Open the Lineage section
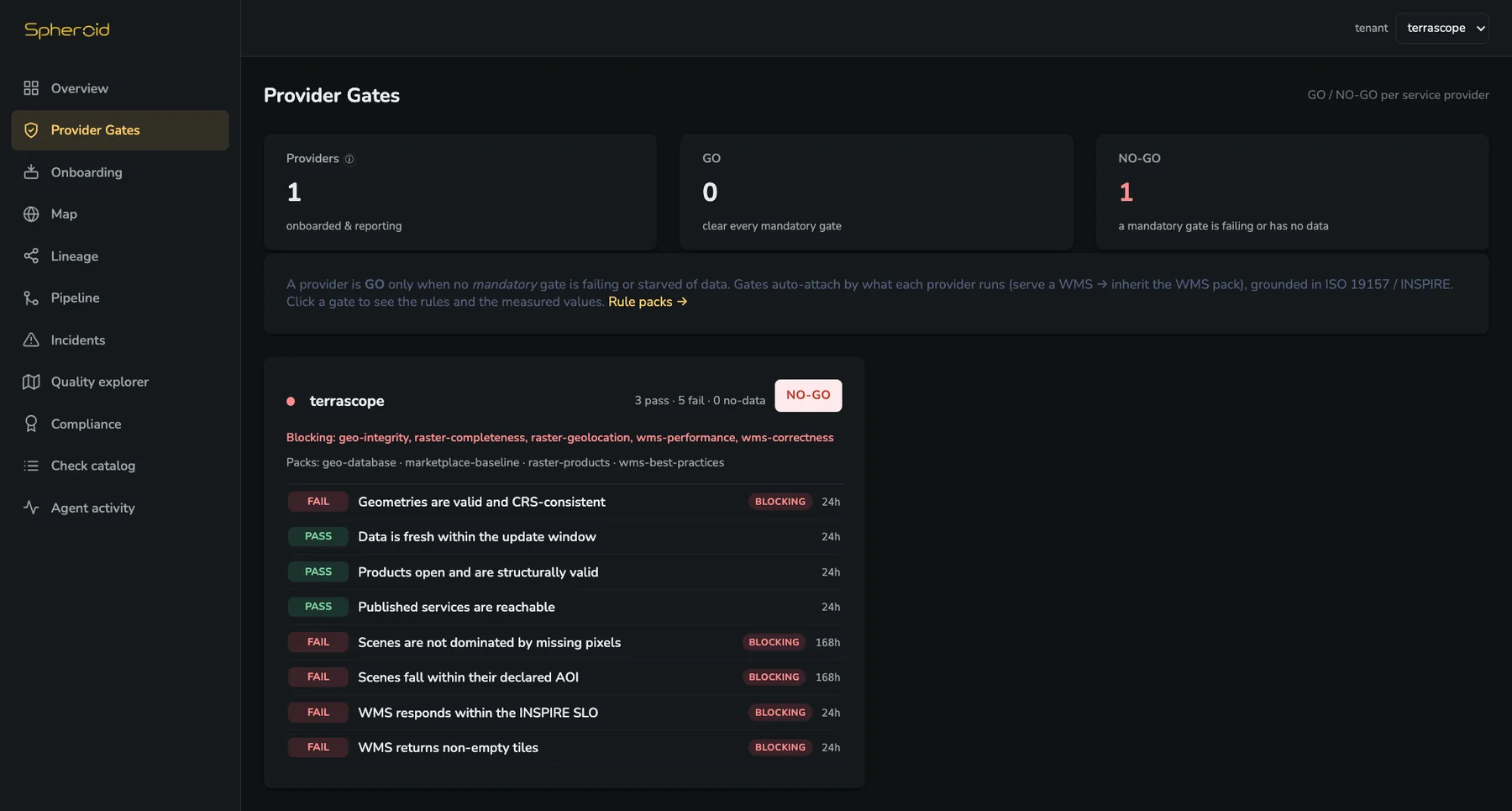Viewport: 1512px width, 811px height. click(x=120, y=256)
